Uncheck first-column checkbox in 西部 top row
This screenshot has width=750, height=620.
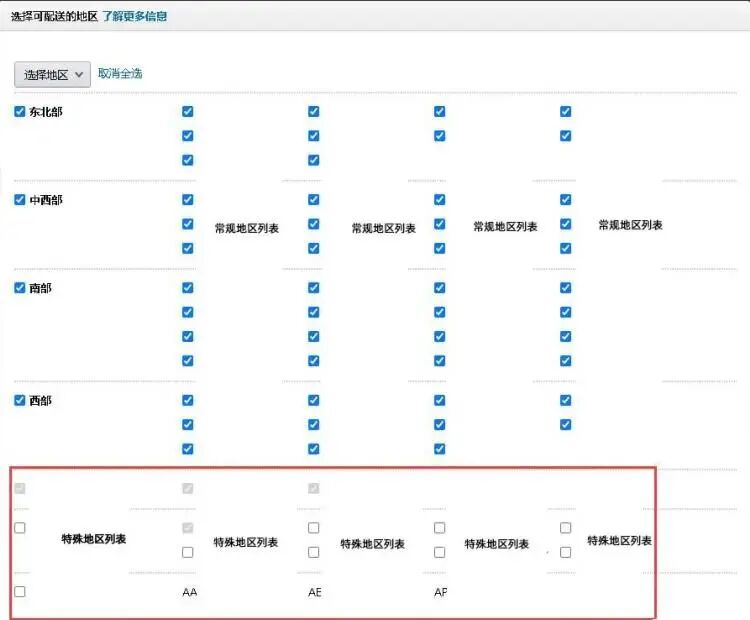[x=188, y=400]
